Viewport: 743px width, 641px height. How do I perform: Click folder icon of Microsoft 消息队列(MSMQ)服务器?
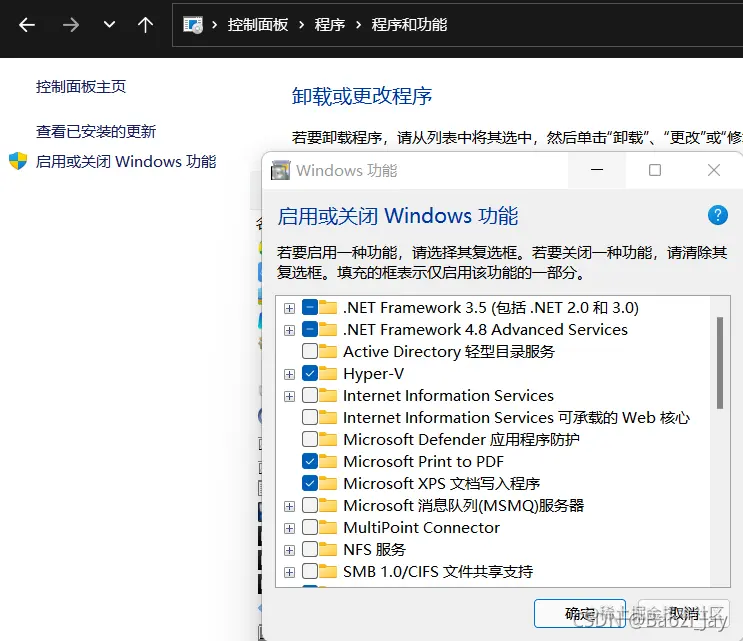(328, 505)
